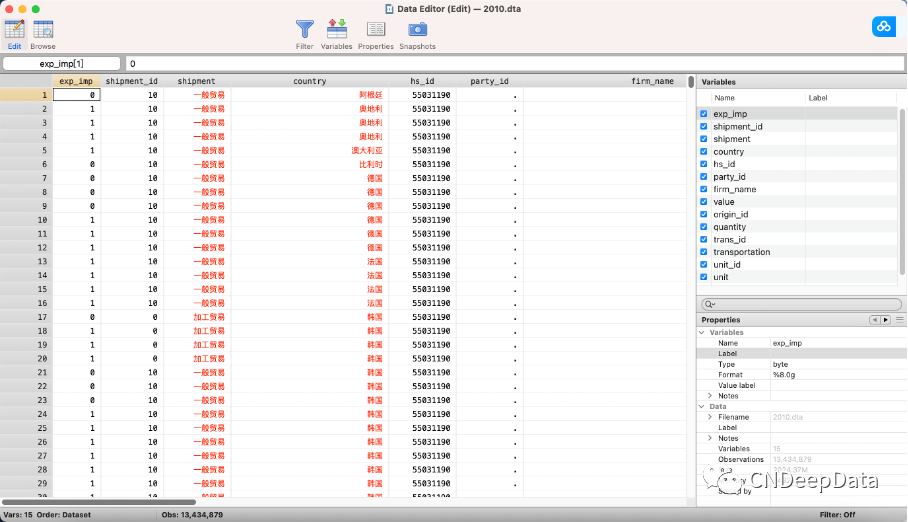Select unit in the variables list

point(720,278)
